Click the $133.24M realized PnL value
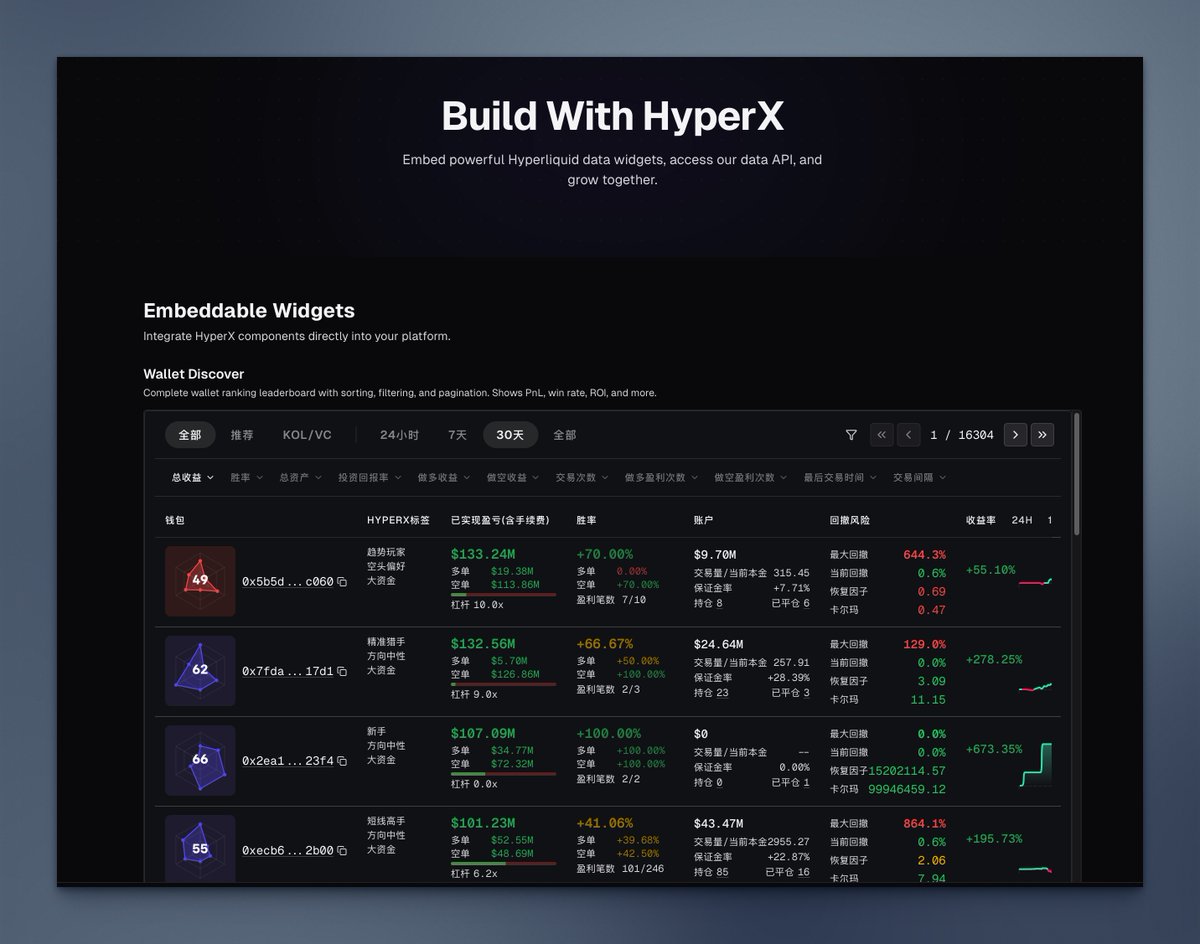This screenshot has height=944, width=1200. (483, 554)
